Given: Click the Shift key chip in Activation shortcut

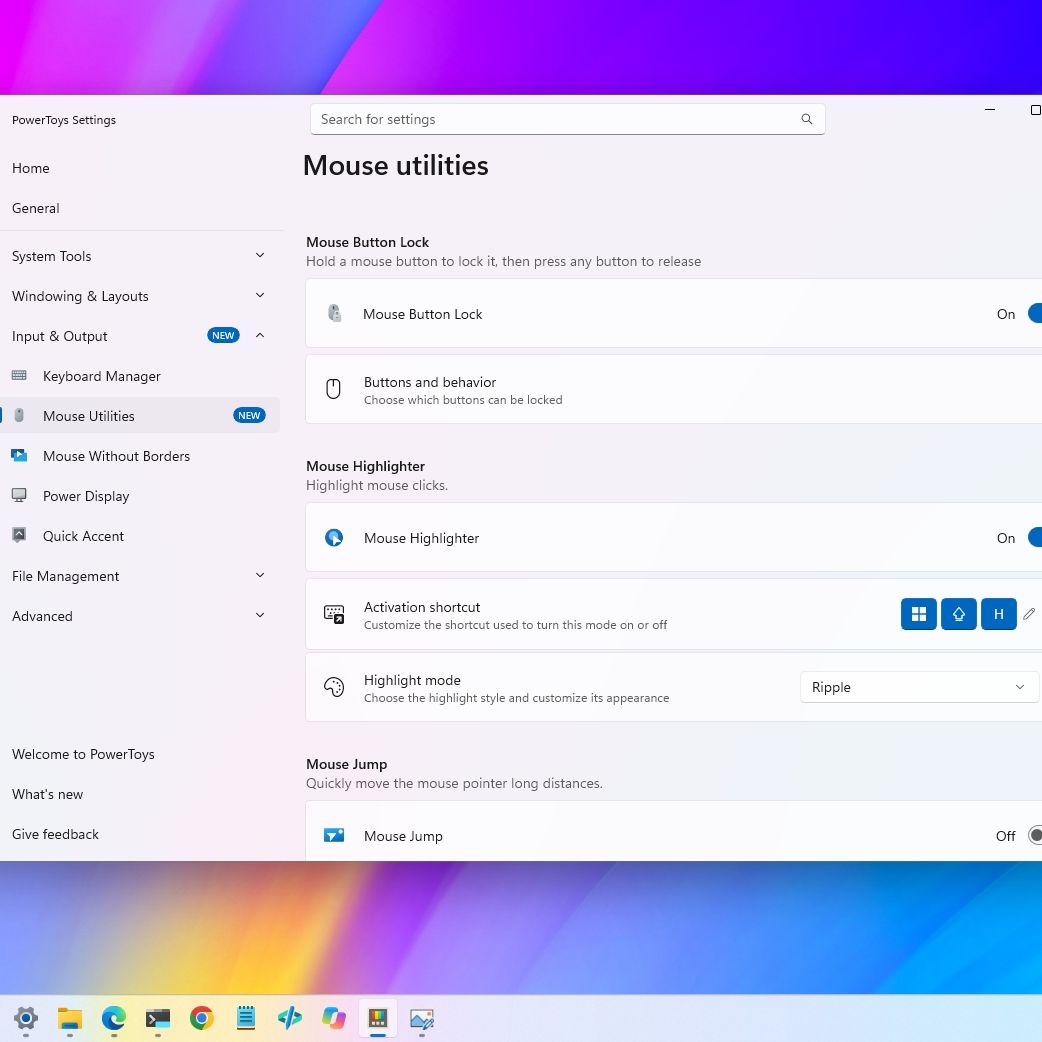Looking at the screenshot, I should pyautogui.click(x=958, y=614).
